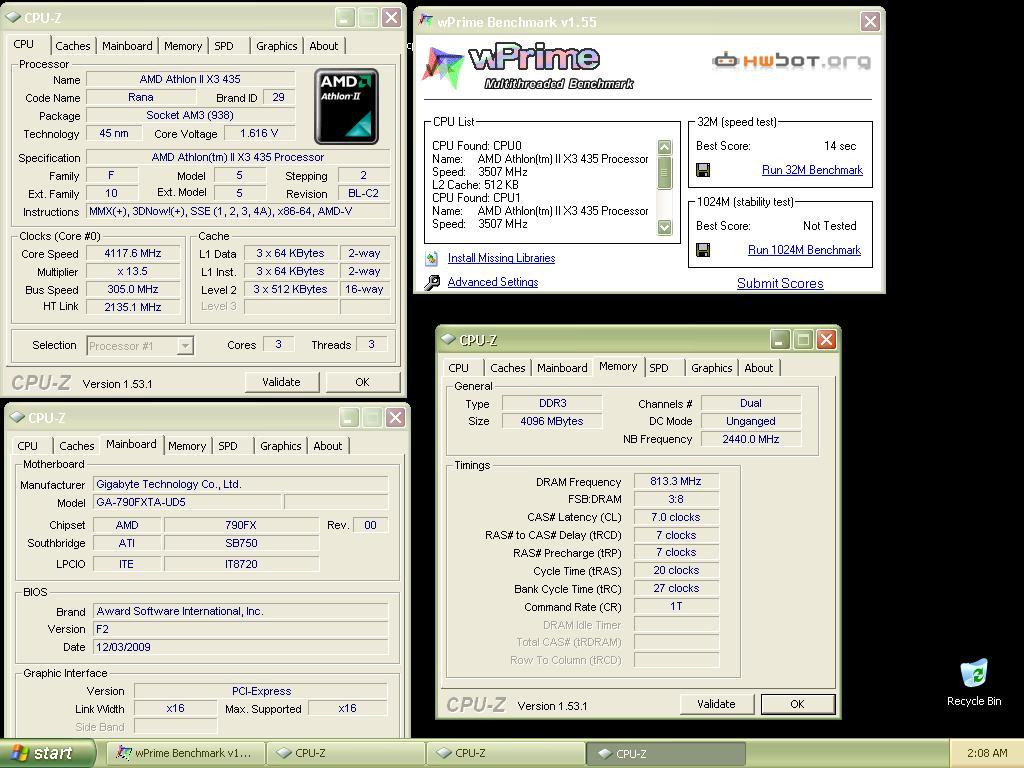Viewport: 1024px width, 768px height.
Task: Open the Install Missing Libraries link
Action: (501, 258)
